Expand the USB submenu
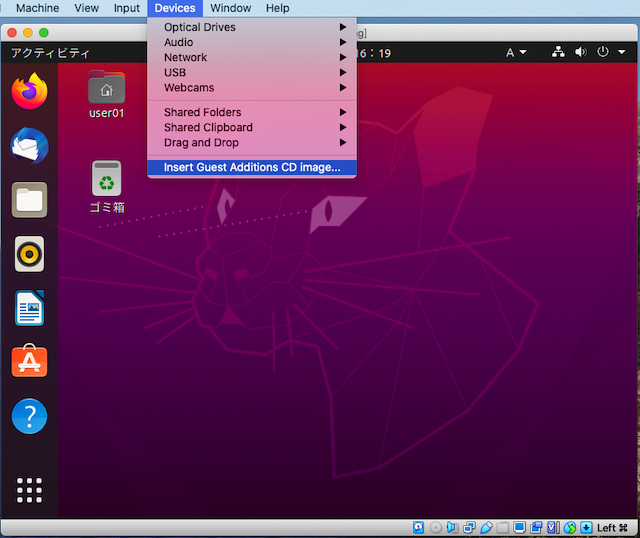 [x=252, y=72]
